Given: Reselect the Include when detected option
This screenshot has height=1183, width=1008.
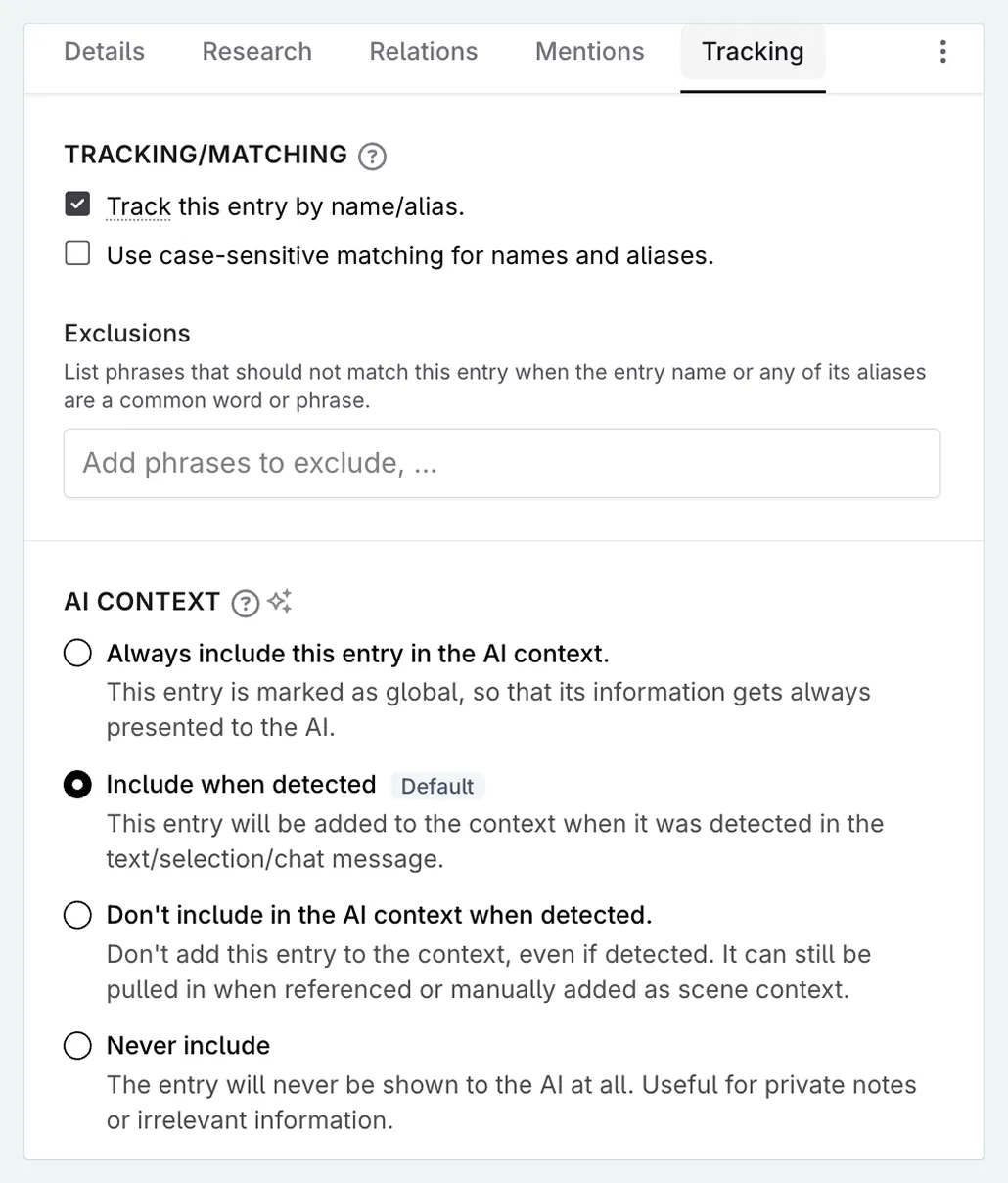Looking at the screenshot, I should tap(77, 784).
